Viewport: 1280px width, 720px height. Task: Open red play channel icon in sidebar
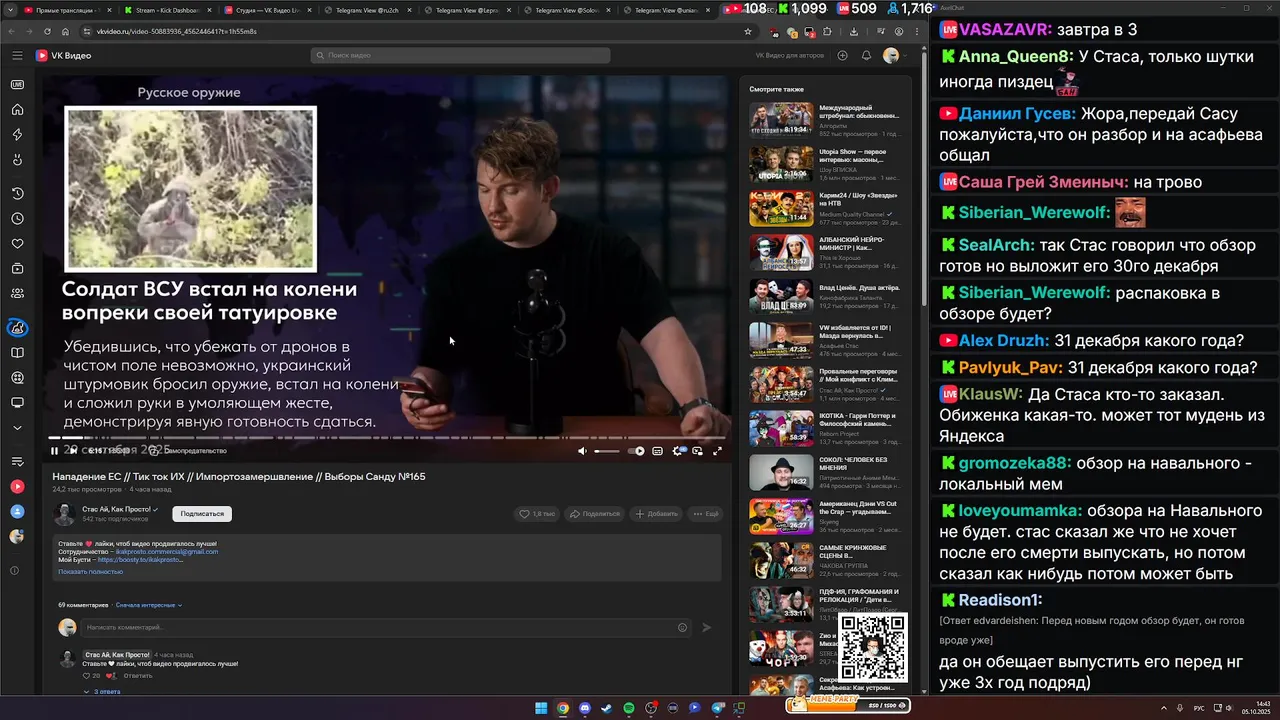(17, 486)
